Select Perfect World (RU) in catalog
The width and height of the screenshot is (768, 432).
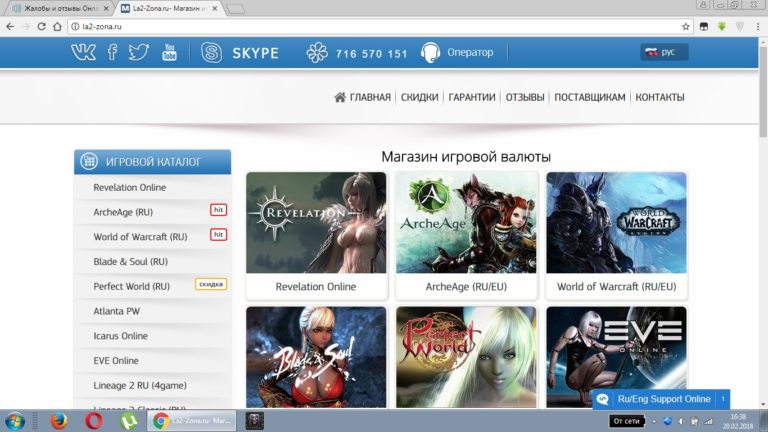pos(131,287)
